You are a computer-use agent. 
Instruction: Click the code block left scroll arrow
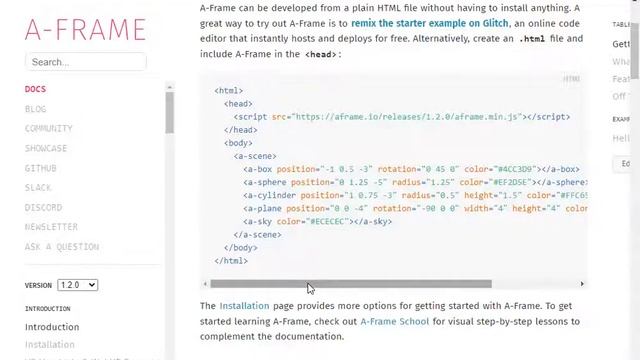tap(205, 284)
